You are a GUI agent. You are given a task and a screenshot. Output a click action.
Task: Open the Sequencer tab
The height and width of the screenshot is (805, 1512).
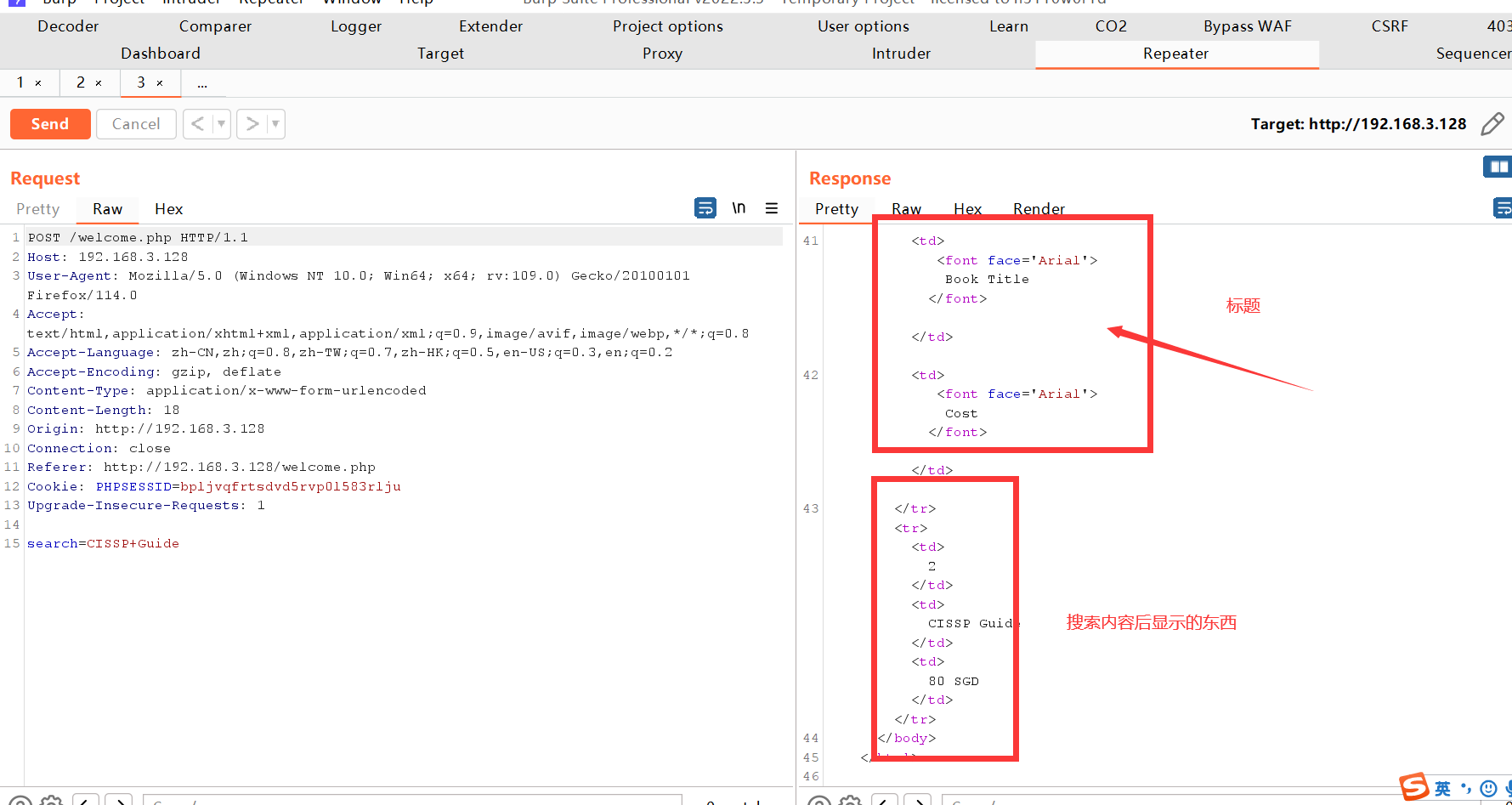click(x=1474, y=54)
